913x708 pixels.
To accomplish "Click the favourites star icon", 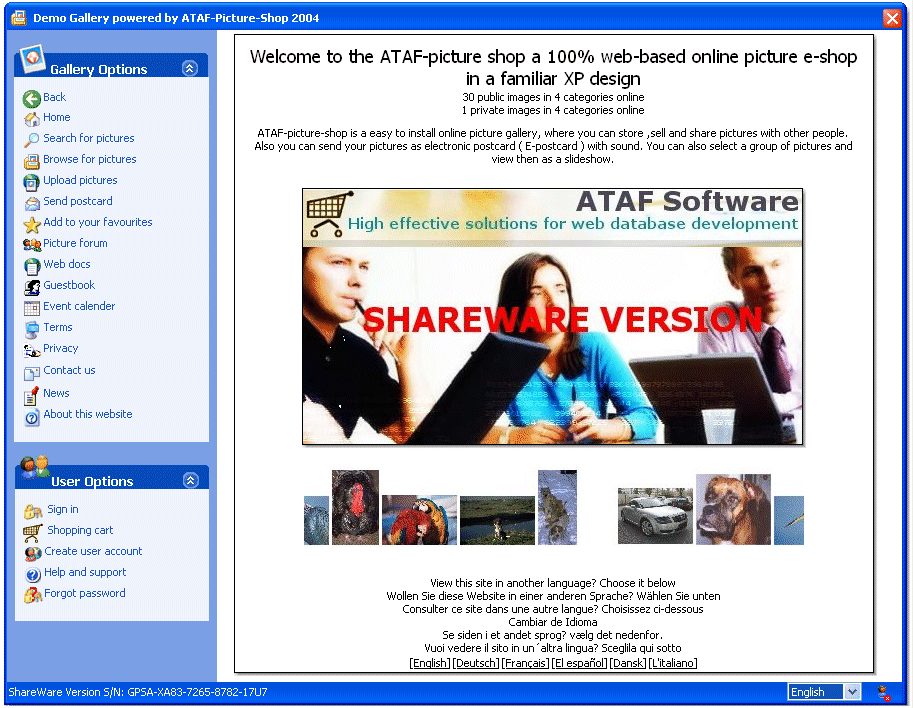I will pyautogui.click(x=31, y=224).
